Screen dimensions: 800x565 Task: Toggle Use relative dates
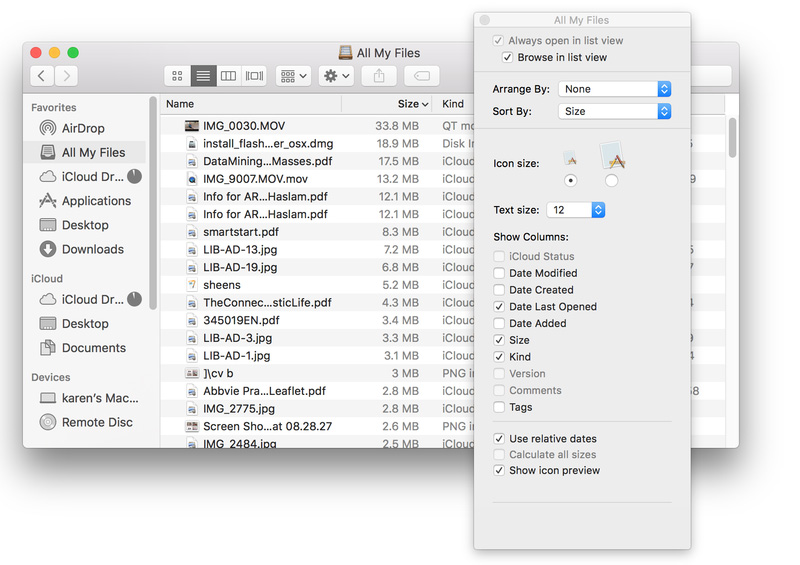(499, 439)
